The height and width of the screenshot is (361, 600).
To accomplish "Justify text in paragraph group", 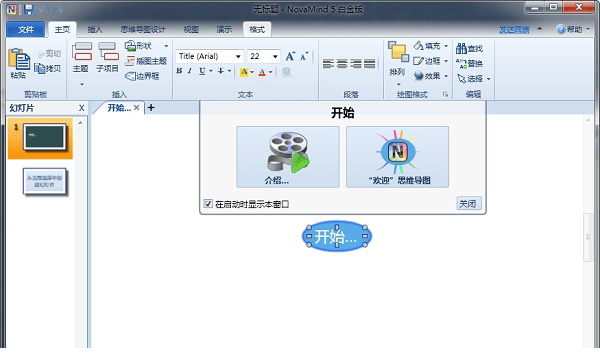I will (x=370, y=64).
